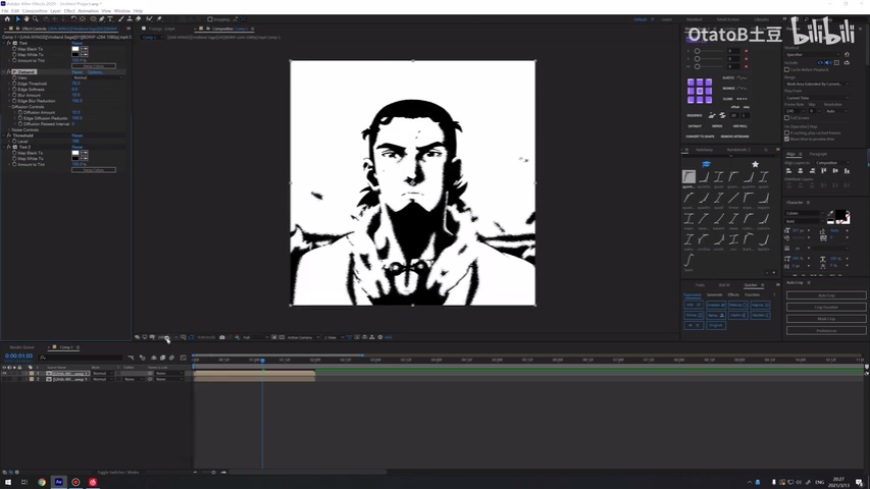Toggle 'If caching, play cached frames' checkbox
This screenshot has height=489, width=870.
point(787,133)
